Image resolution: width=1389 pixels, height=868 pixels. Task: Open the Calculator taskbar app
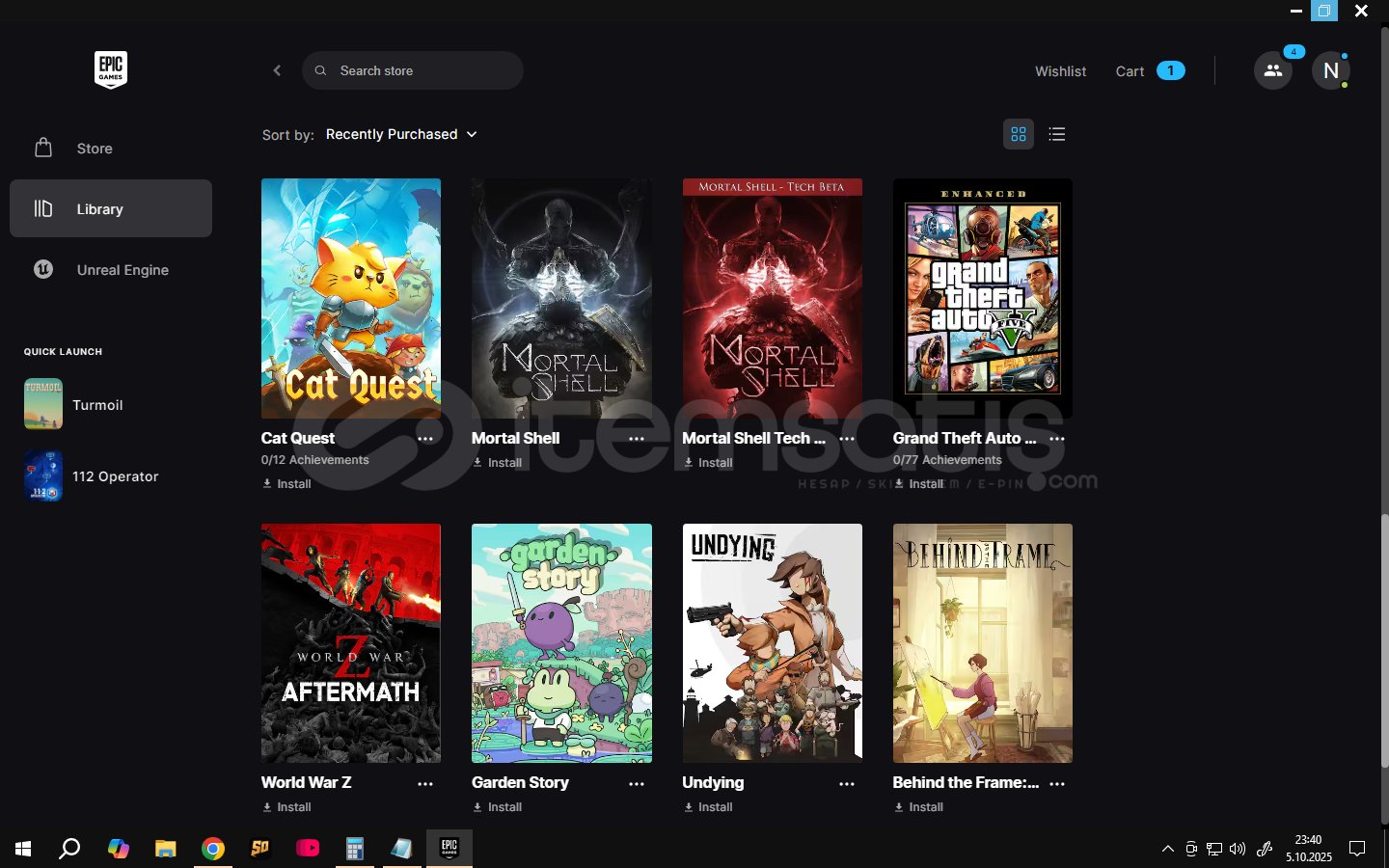355,849
